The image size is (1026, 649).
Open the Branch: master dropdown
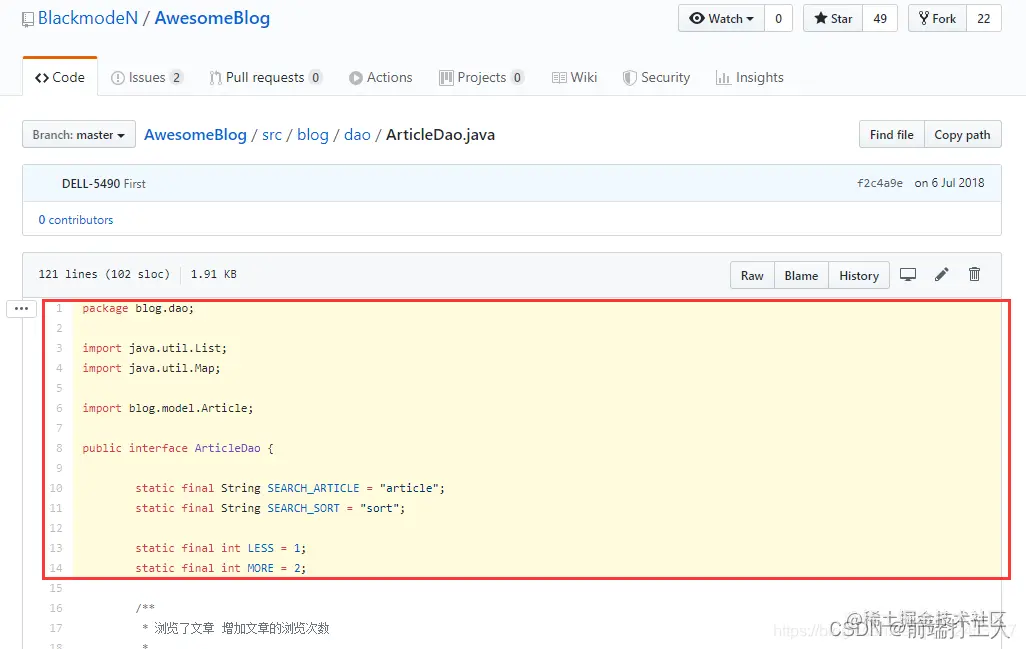coord(79,134)
